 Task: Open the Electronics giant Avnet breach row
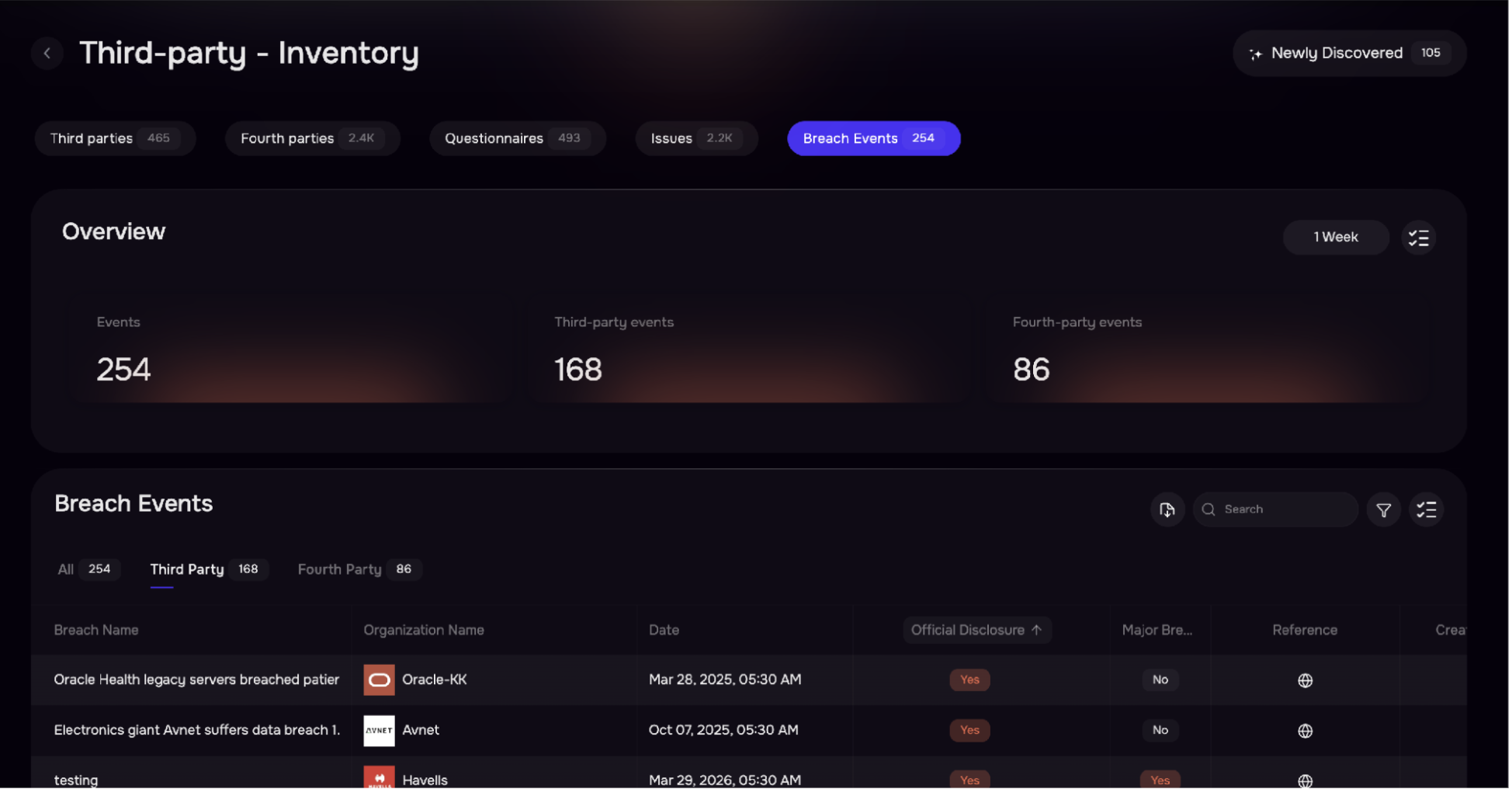[x=750, y=732]
